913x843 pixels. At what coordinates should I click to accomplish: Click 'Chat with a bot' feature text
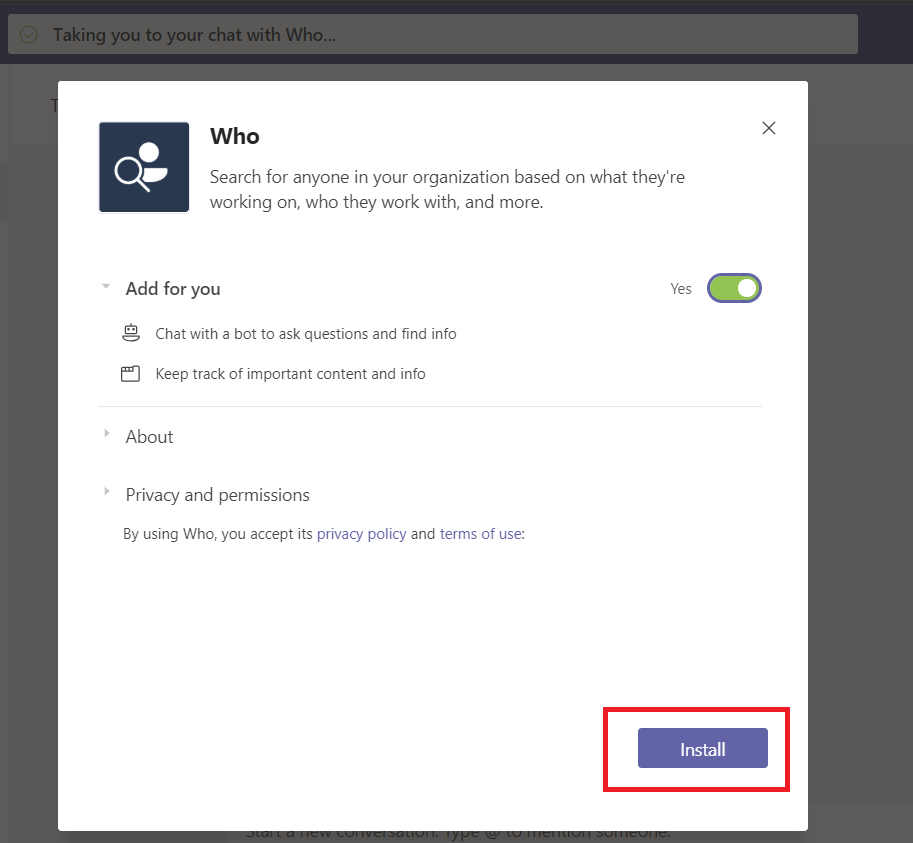tap(306, 334)
